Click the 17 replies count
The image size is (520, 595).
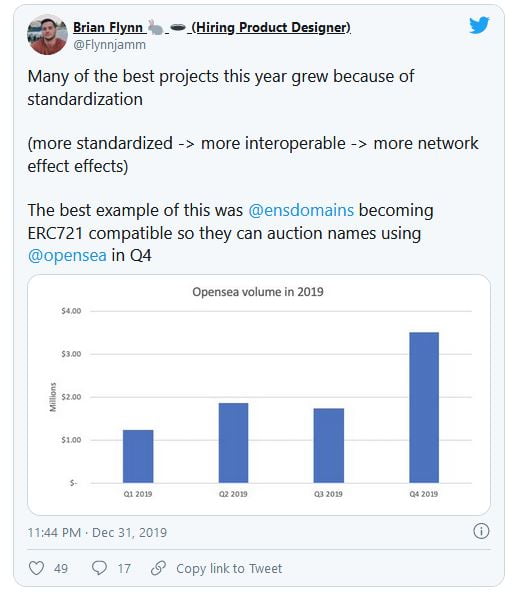pos(124,568)
